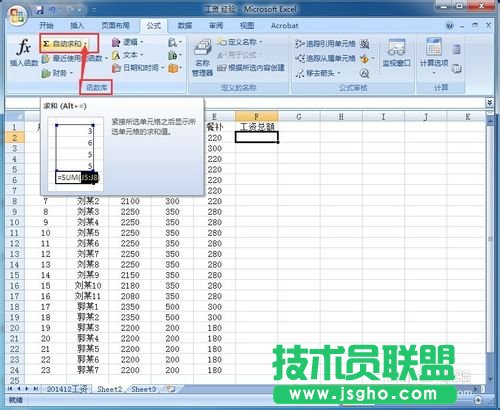Save workbook from quick access toolbar
The width and height of the screenshot is (500, 410).
(x=40, y=10)
